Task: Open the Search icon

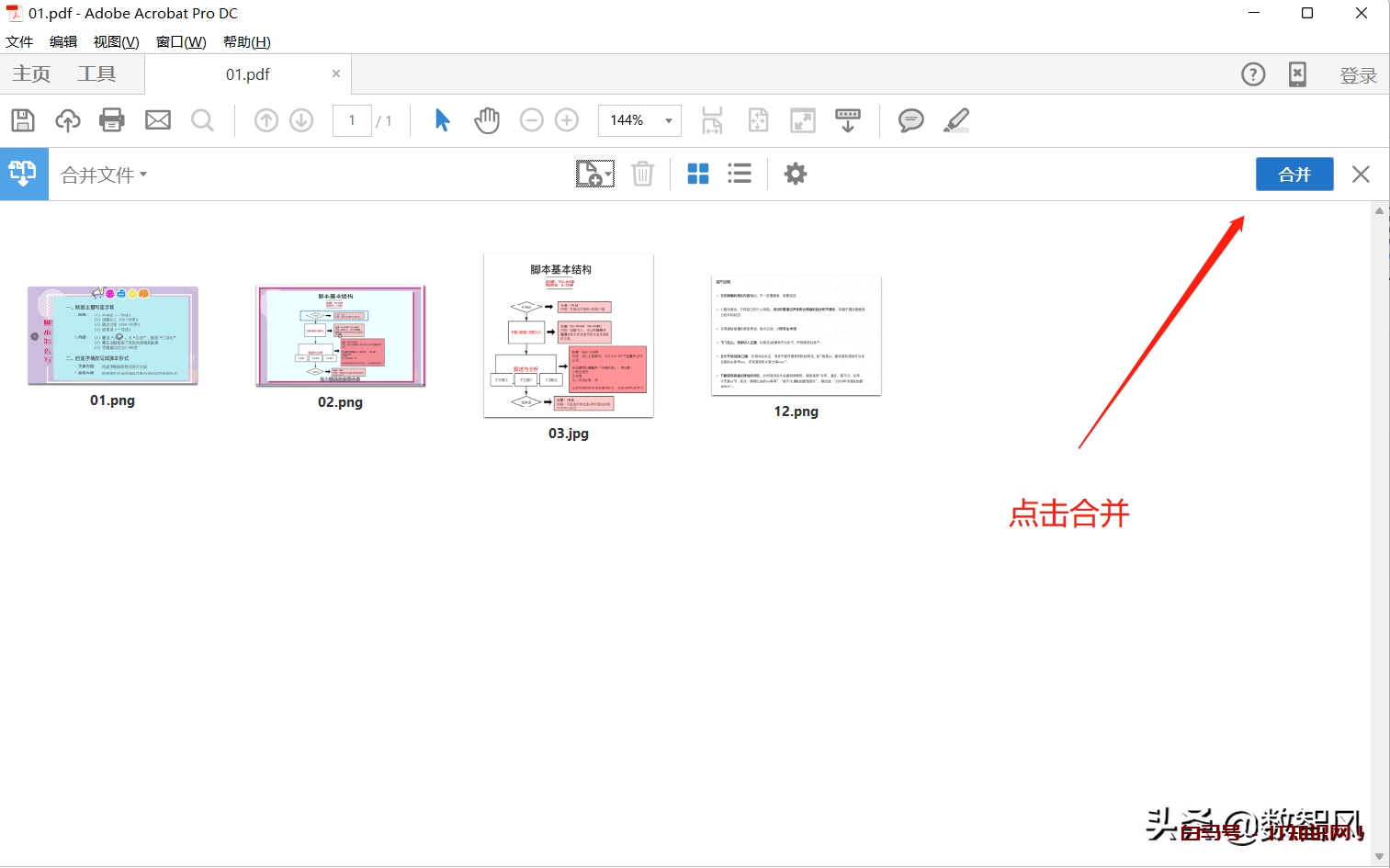Action: coord(203,119)
